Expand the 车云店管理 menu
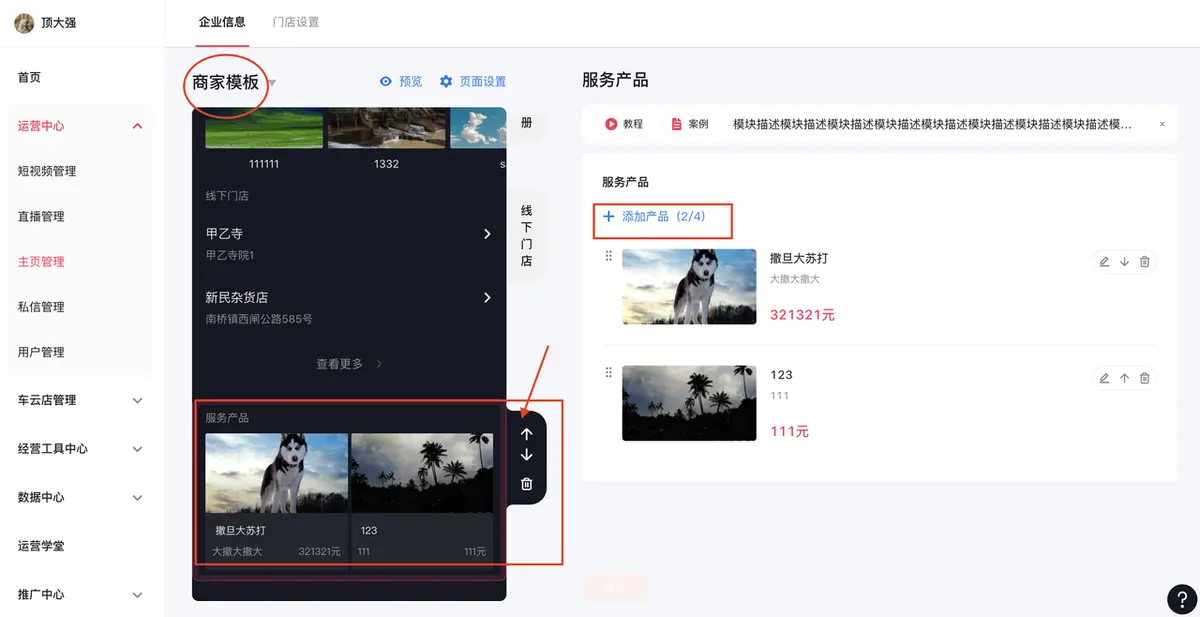 [x=138, y=400]
